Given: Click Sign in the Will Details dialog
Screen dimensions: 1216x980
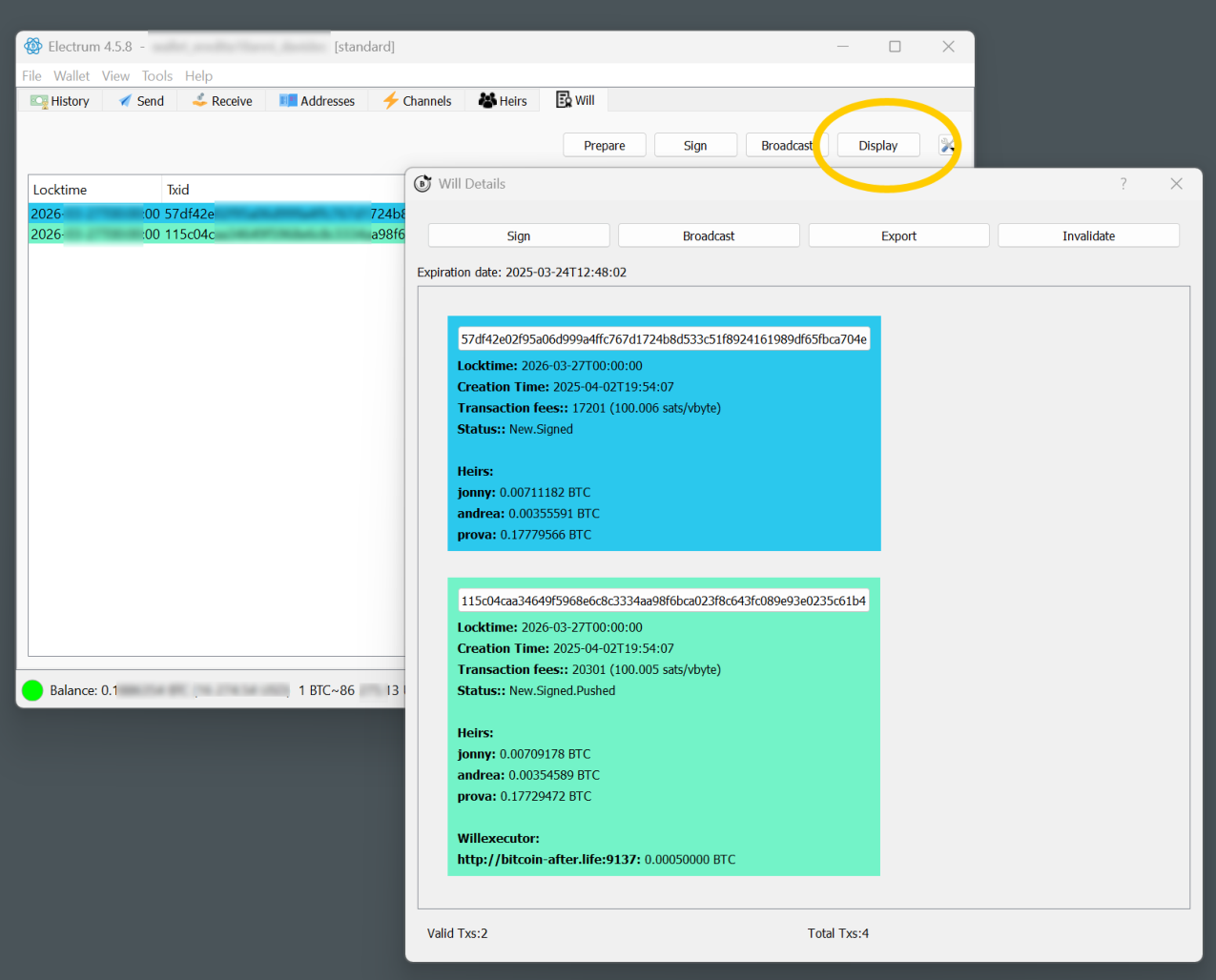Looking at the screenshot, I should pos(519,235).
